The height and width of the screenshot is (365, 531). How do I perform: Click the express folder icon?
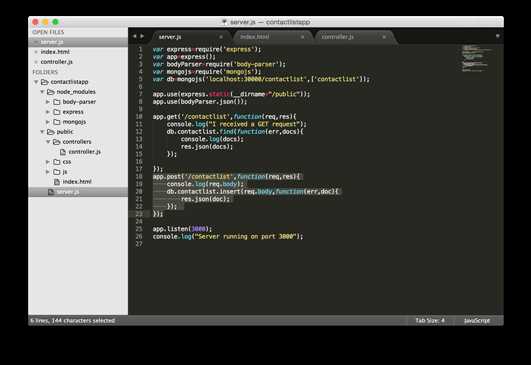click(x=57, y=112)
